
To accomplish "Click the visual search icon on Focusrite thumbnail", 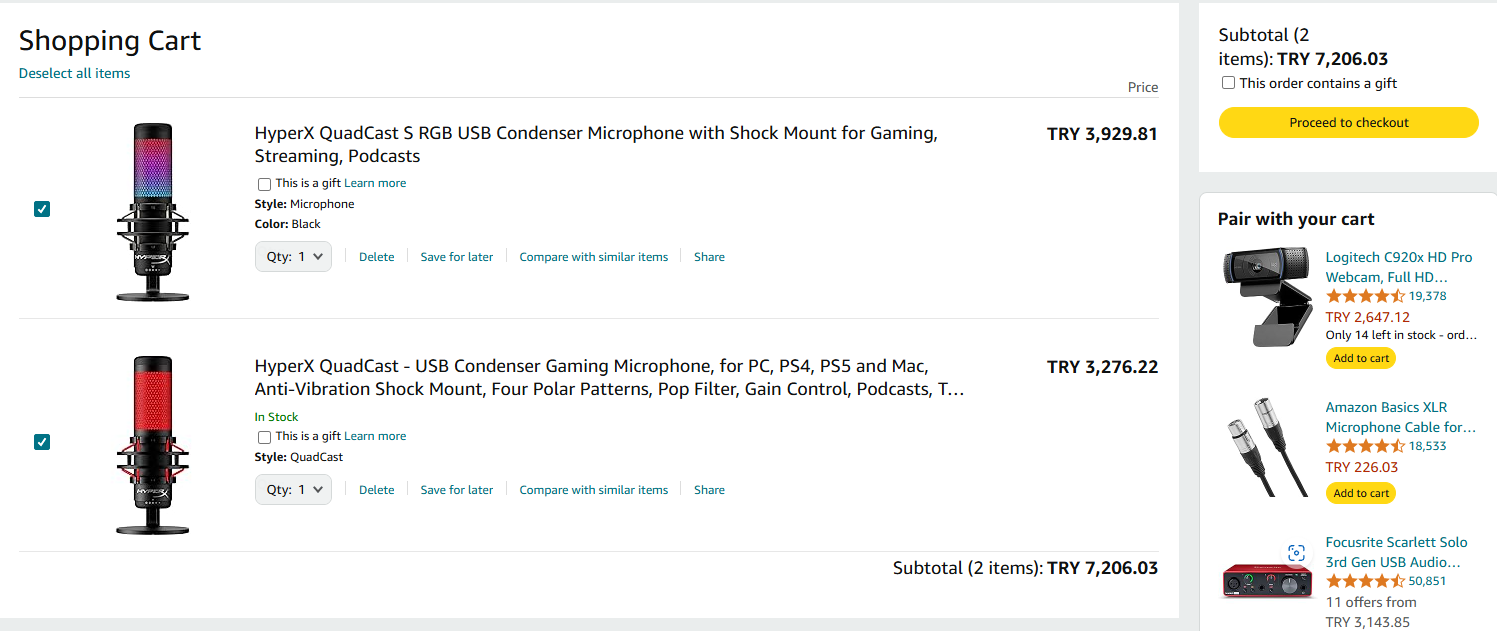I will 1296,553.
